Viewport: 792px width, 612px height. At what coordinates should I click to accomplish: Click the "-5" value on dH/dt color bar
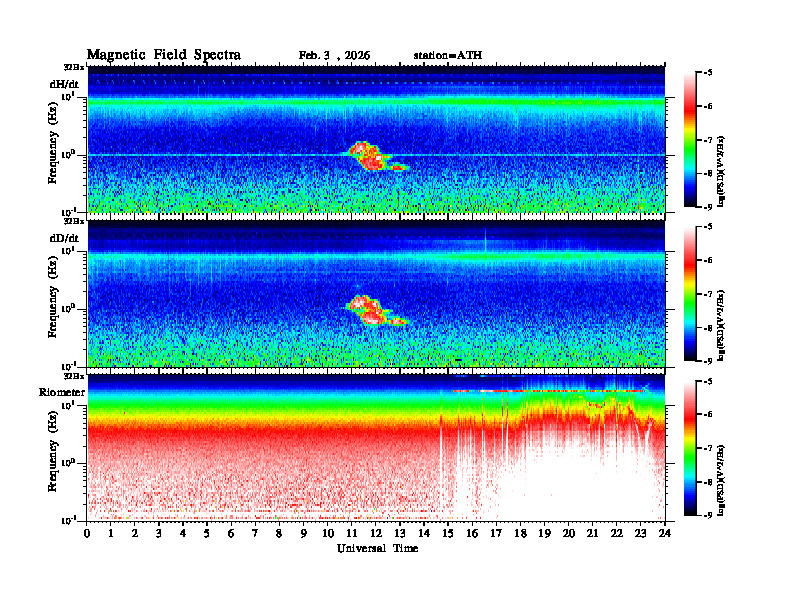pos(708,73)
